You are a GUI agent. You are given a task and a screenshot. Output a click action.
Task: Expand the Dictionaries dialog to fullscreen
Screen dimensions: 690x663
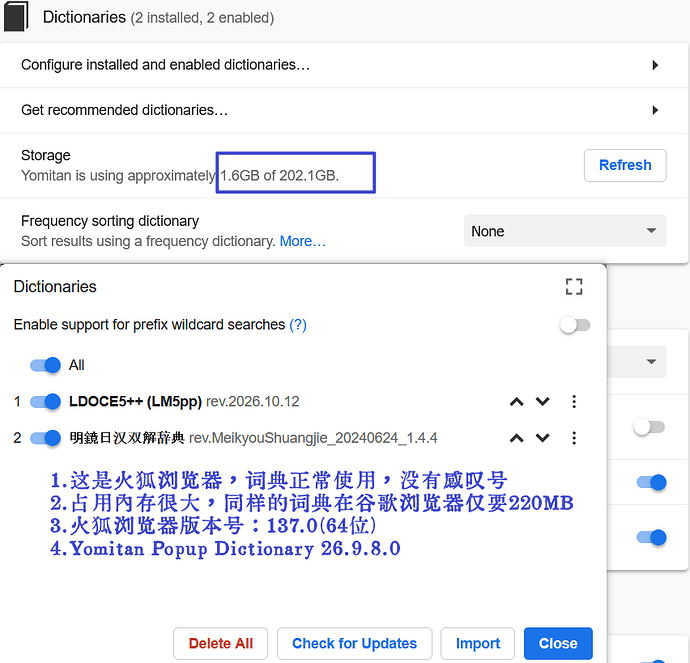[x=574, y=287]
